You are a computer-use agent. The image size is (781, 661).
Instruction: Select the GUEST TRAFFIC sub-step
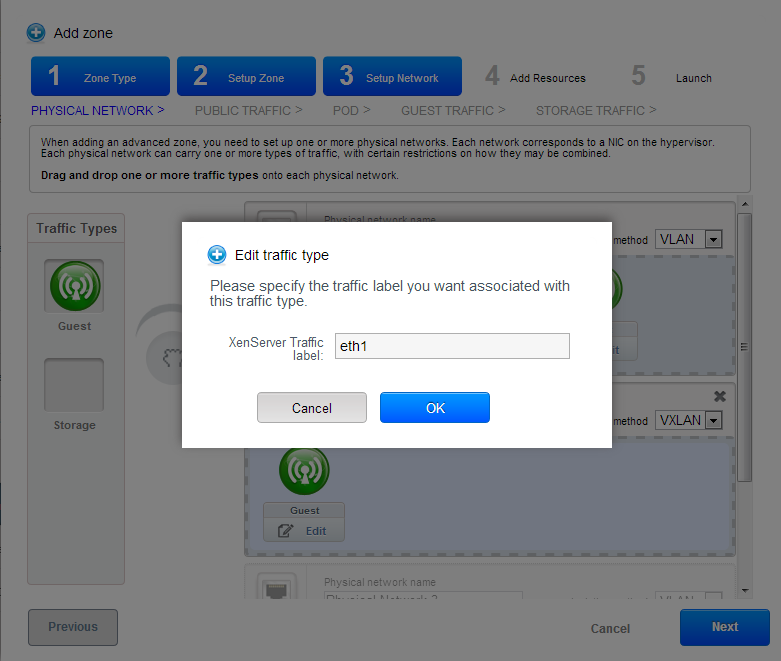[453, 111]
